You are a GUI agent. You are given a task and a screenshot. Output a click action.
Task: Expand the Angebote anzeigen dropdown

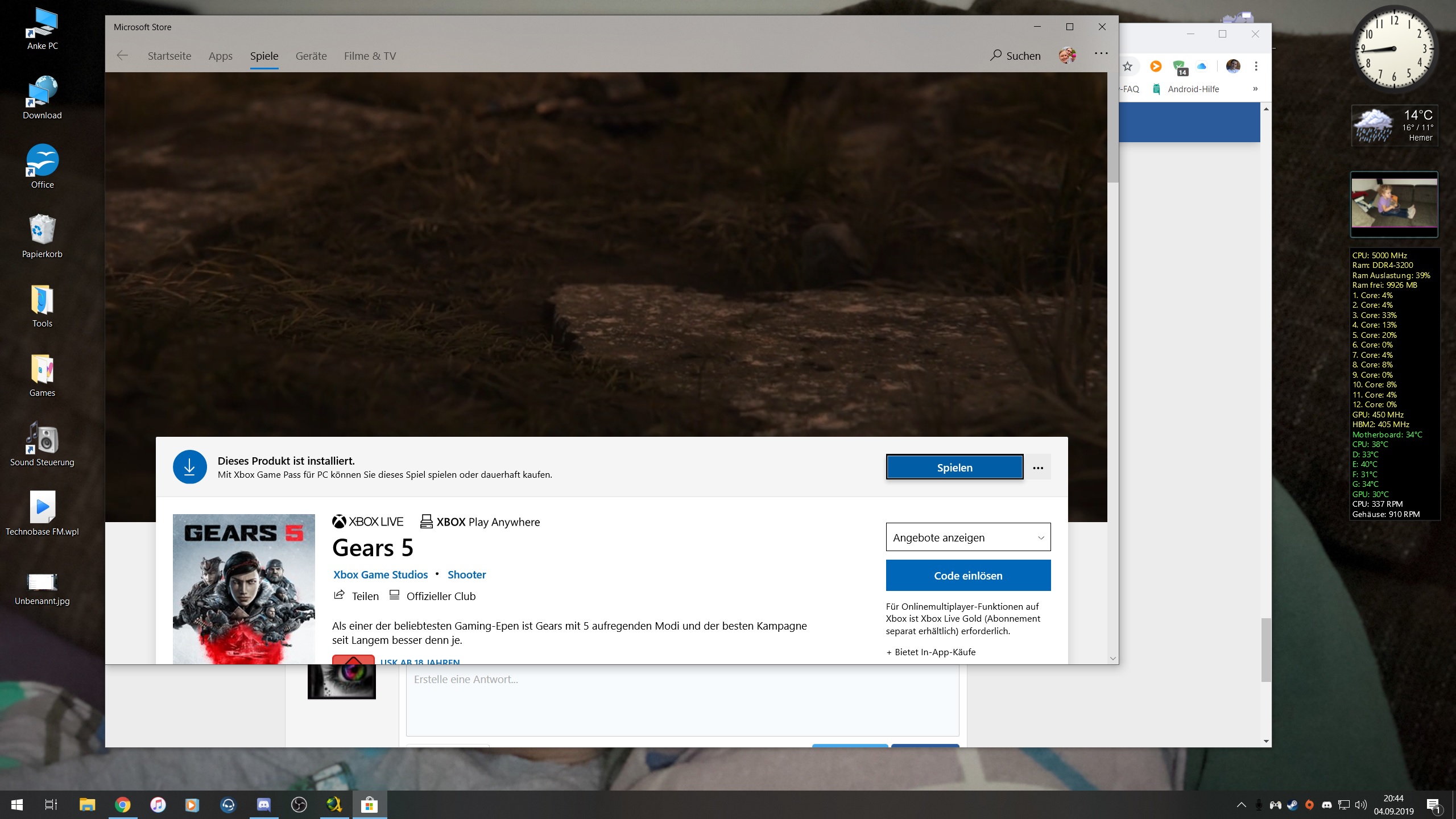[968, 537]
